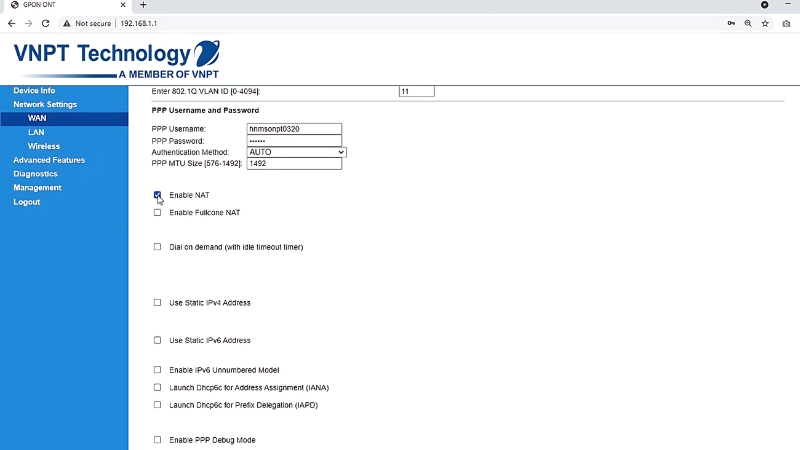The height and width of the screenshot is (450, 800).
Task: Click the browser back arrow
Action: pyautogui.click(x=11, y=23)
